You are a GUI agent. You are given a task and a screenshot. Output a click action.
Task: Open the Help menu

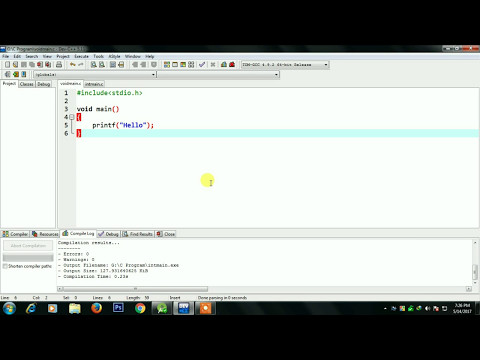[x=150, y=56]
